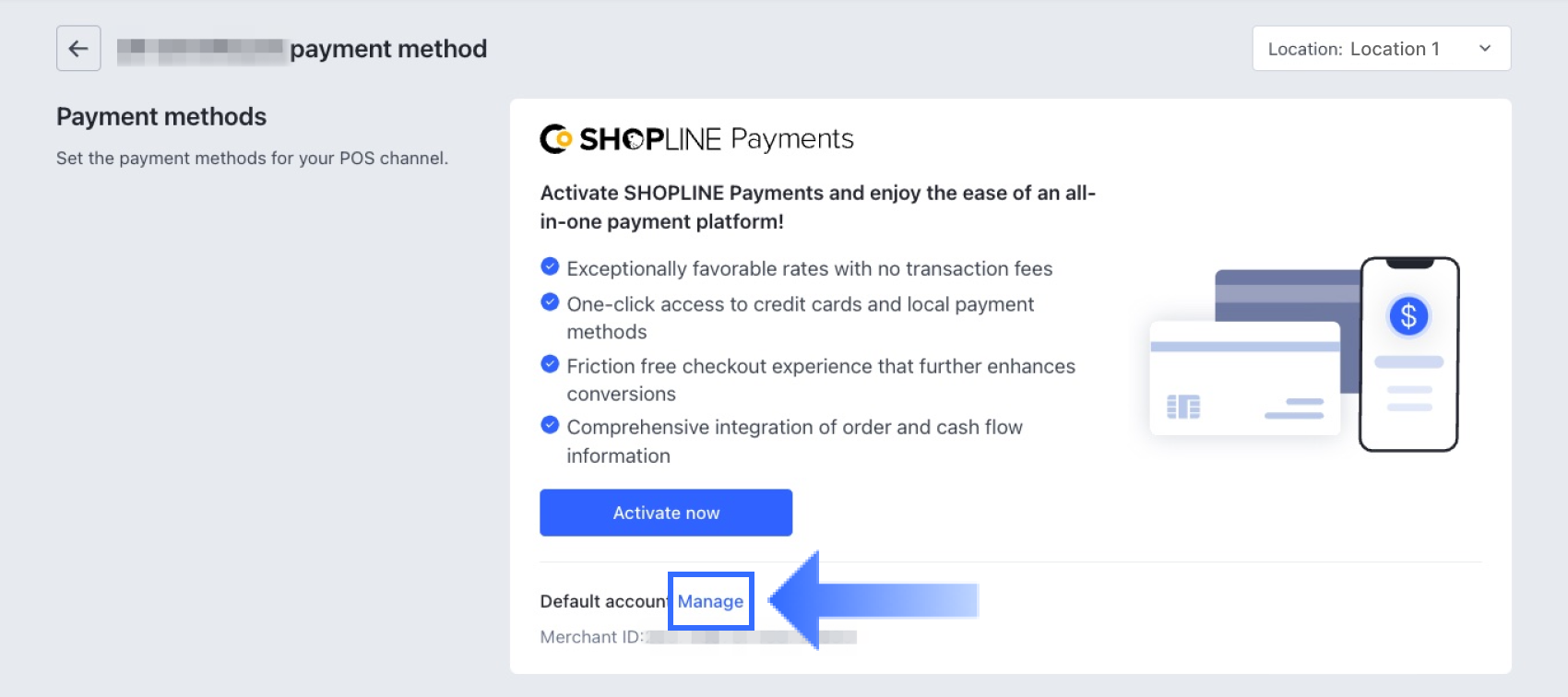Click the Location dropdown chevron
The image size is (1568, 697).
[x=1485, y=49]
